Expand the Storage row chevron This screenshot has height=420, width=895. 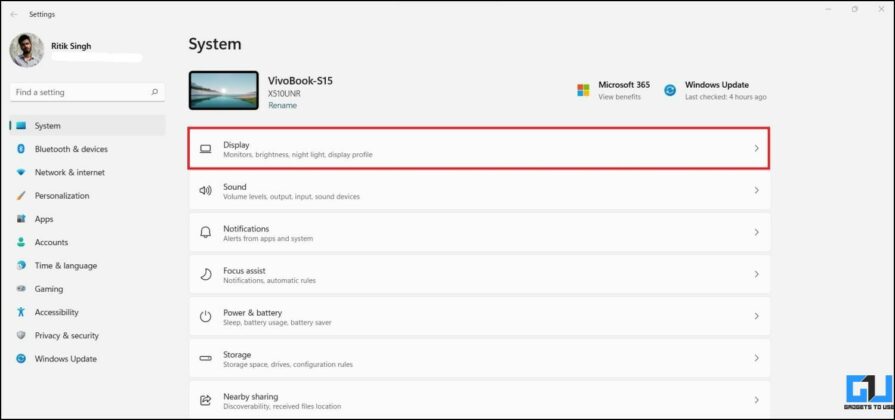756,358
